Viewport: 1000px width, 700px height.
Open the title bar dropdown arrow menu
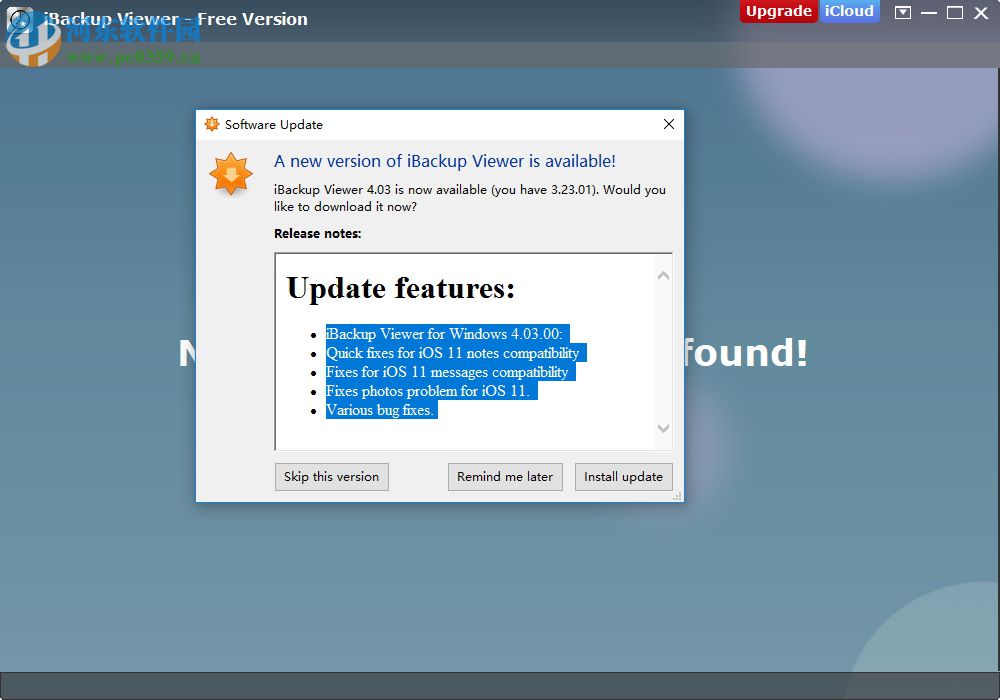coord(903,13)
